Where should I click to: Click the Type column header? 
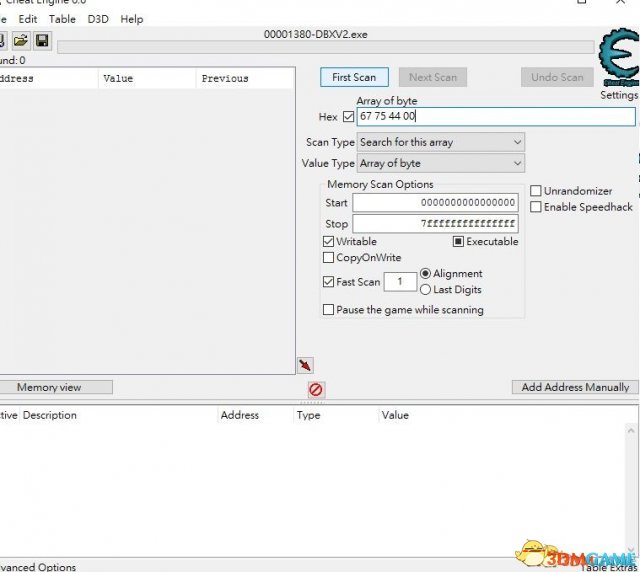coord(336,415)
